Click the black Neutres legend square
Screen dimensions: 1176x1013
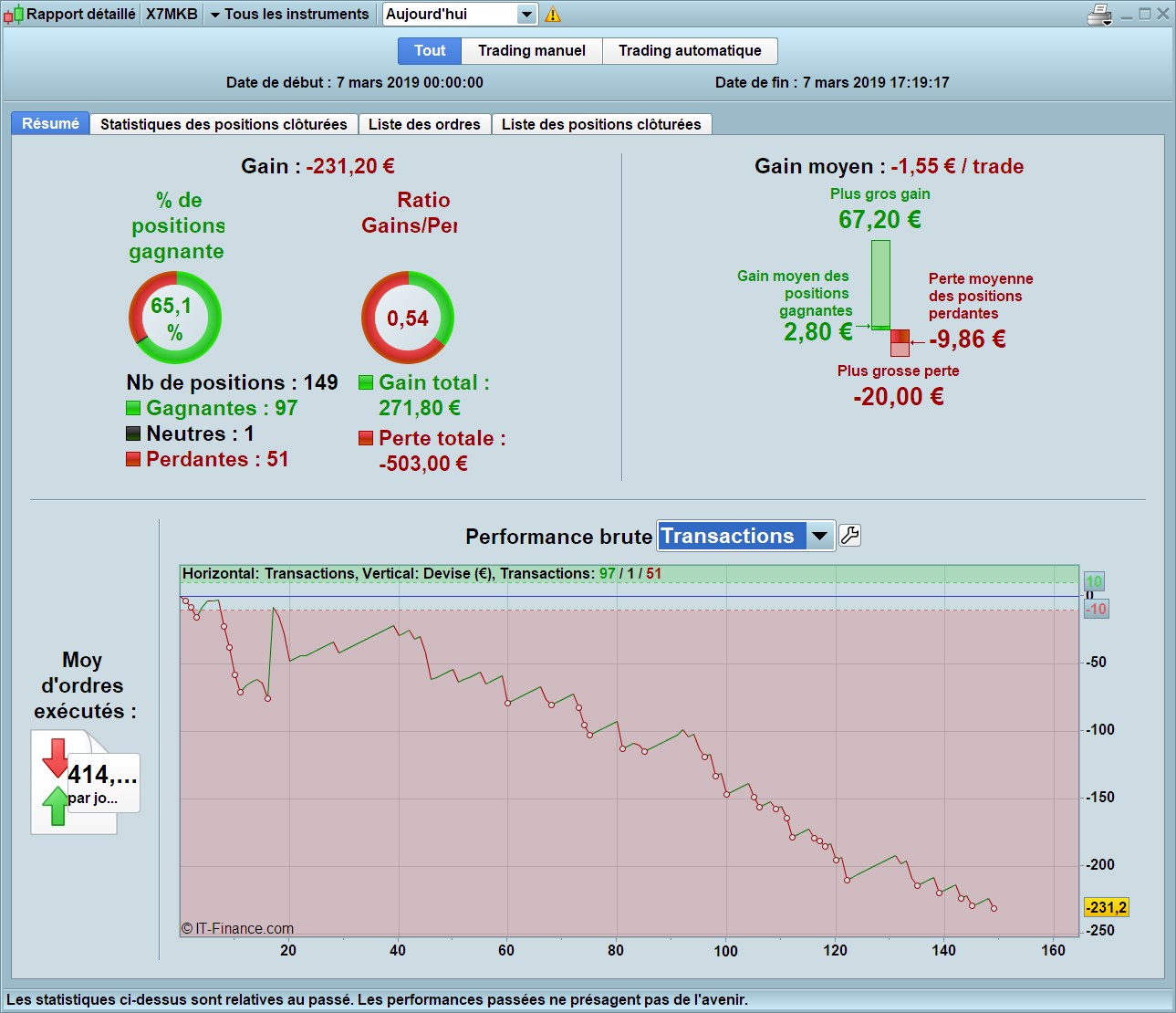(x=133, y=433)
